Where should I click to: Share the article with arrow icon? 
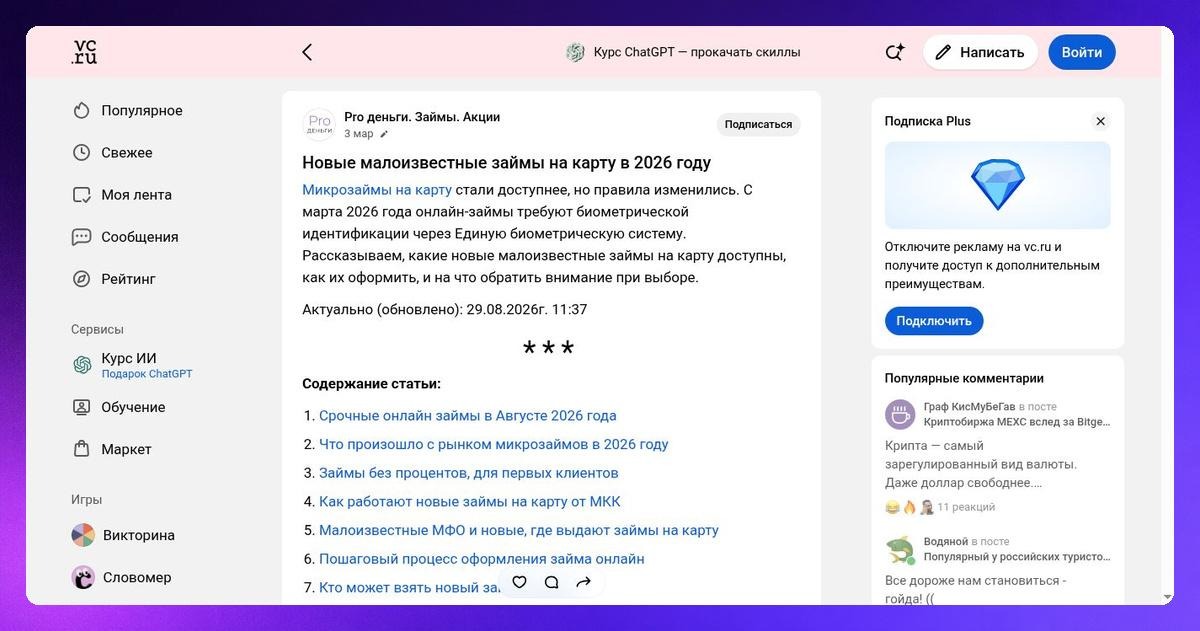[x=584, y=582]
